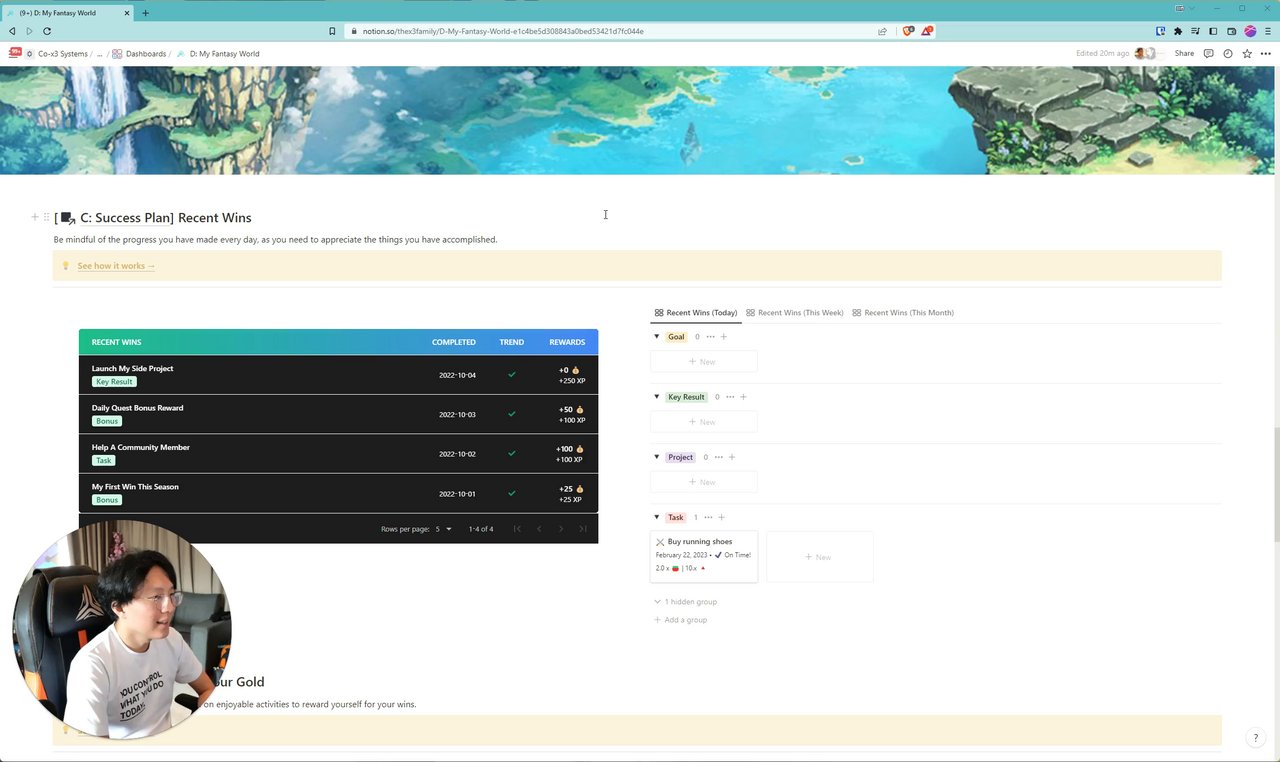Open the Notion help question mark button
Image resolution: width=1280 pixels, height=762 pixels.
point(1256,738)
